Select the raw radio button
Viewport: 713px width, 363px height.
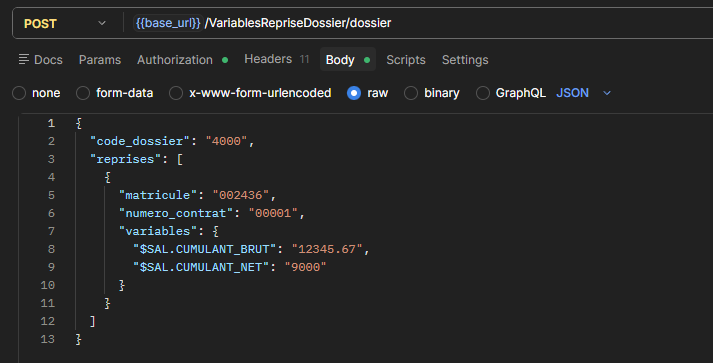354,93
